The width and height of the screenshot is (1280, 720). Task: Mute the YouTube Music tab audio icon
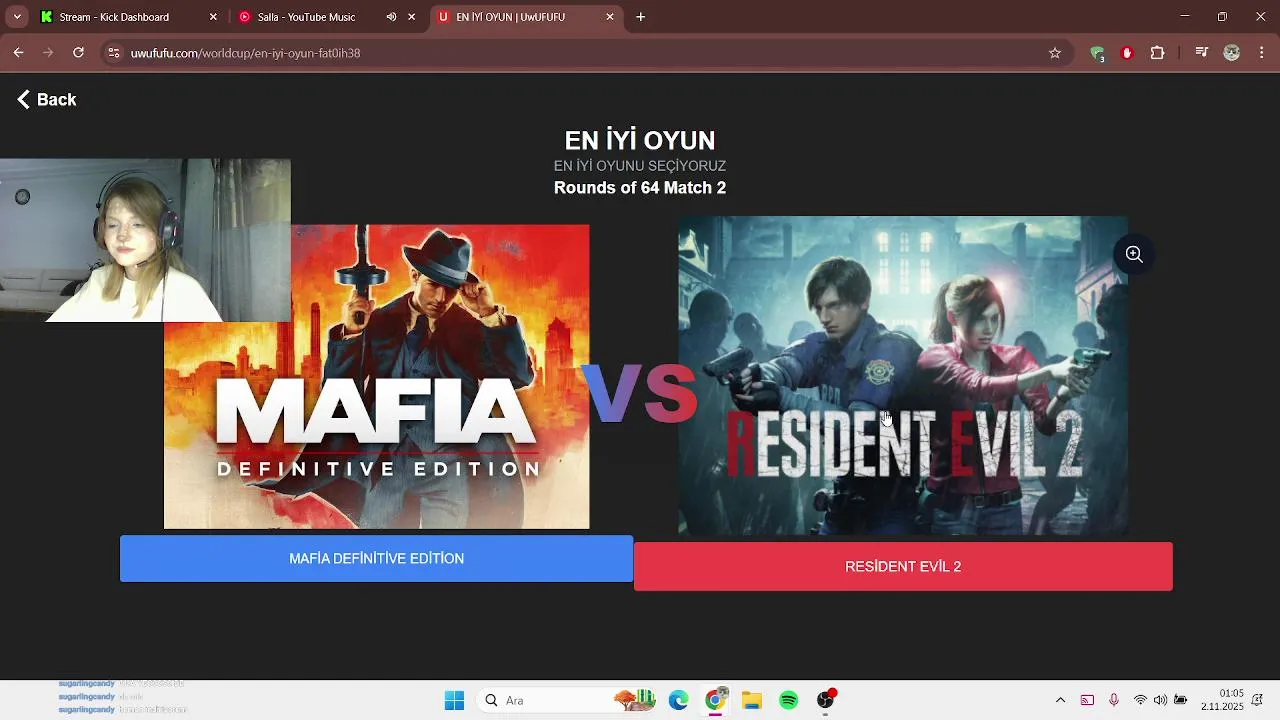coord(391,17)
